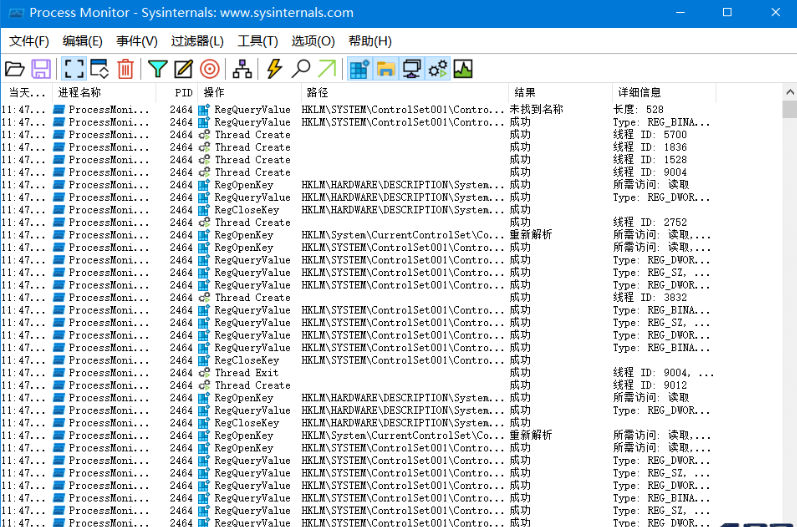This screenshot has width=797, height=527.
Task: Open the 过滤器(L) menu
Action: (x=197, y=41)
